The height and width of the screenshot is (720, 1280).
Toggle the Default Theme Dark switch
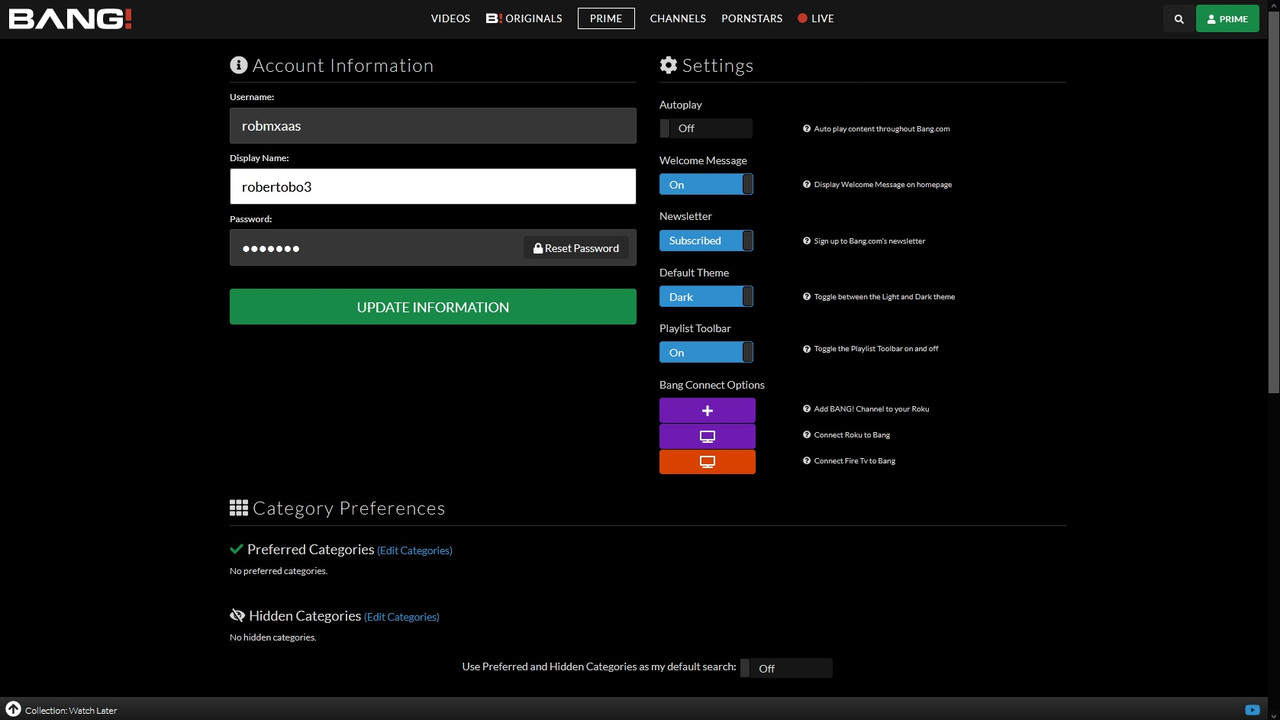point(706,296)
